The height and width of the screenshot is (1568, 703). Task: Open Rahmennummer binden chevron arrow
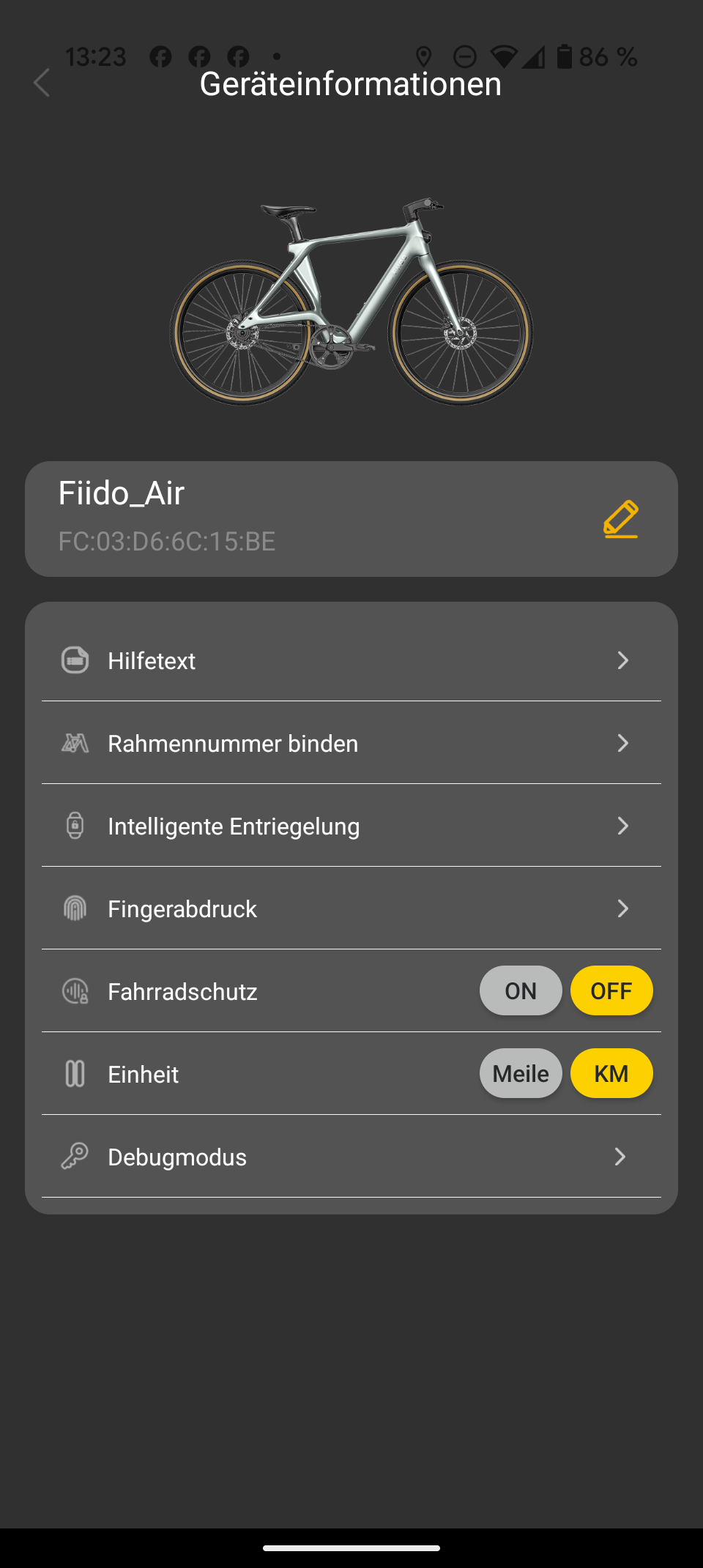(622, 743)
